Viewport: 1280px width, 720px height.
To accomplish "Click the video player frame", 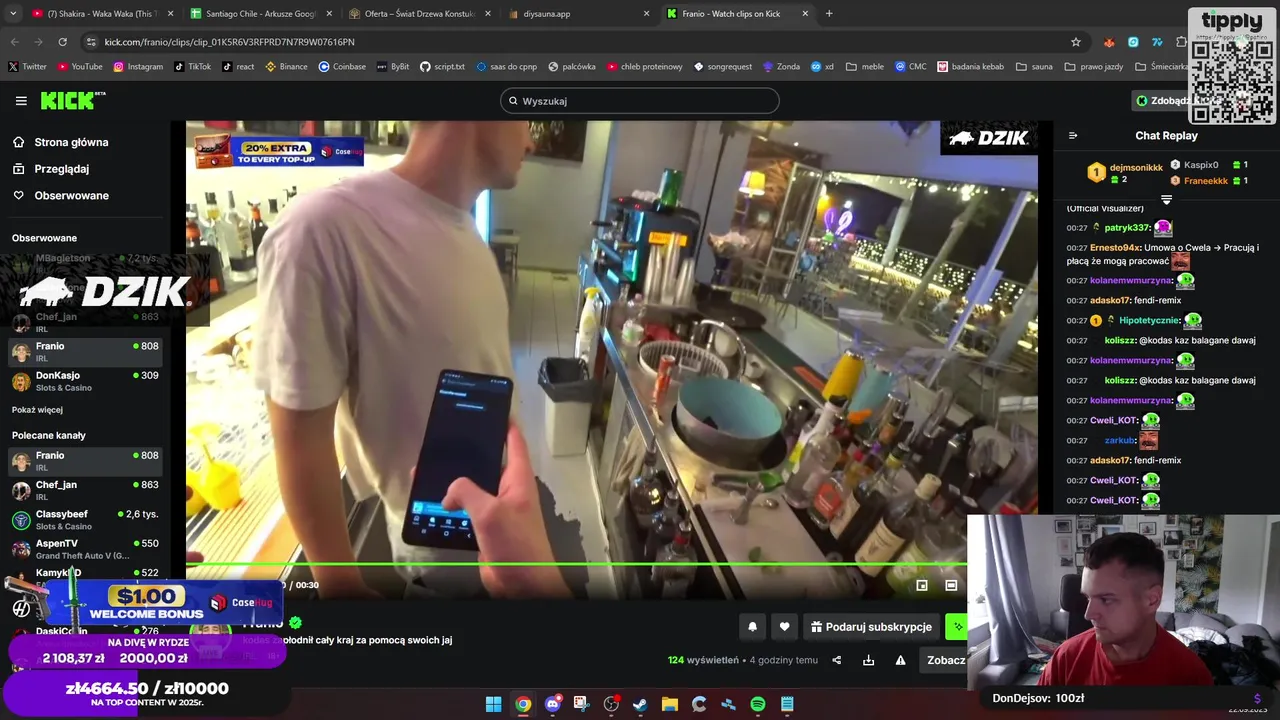I will click(x=611, y=360).
